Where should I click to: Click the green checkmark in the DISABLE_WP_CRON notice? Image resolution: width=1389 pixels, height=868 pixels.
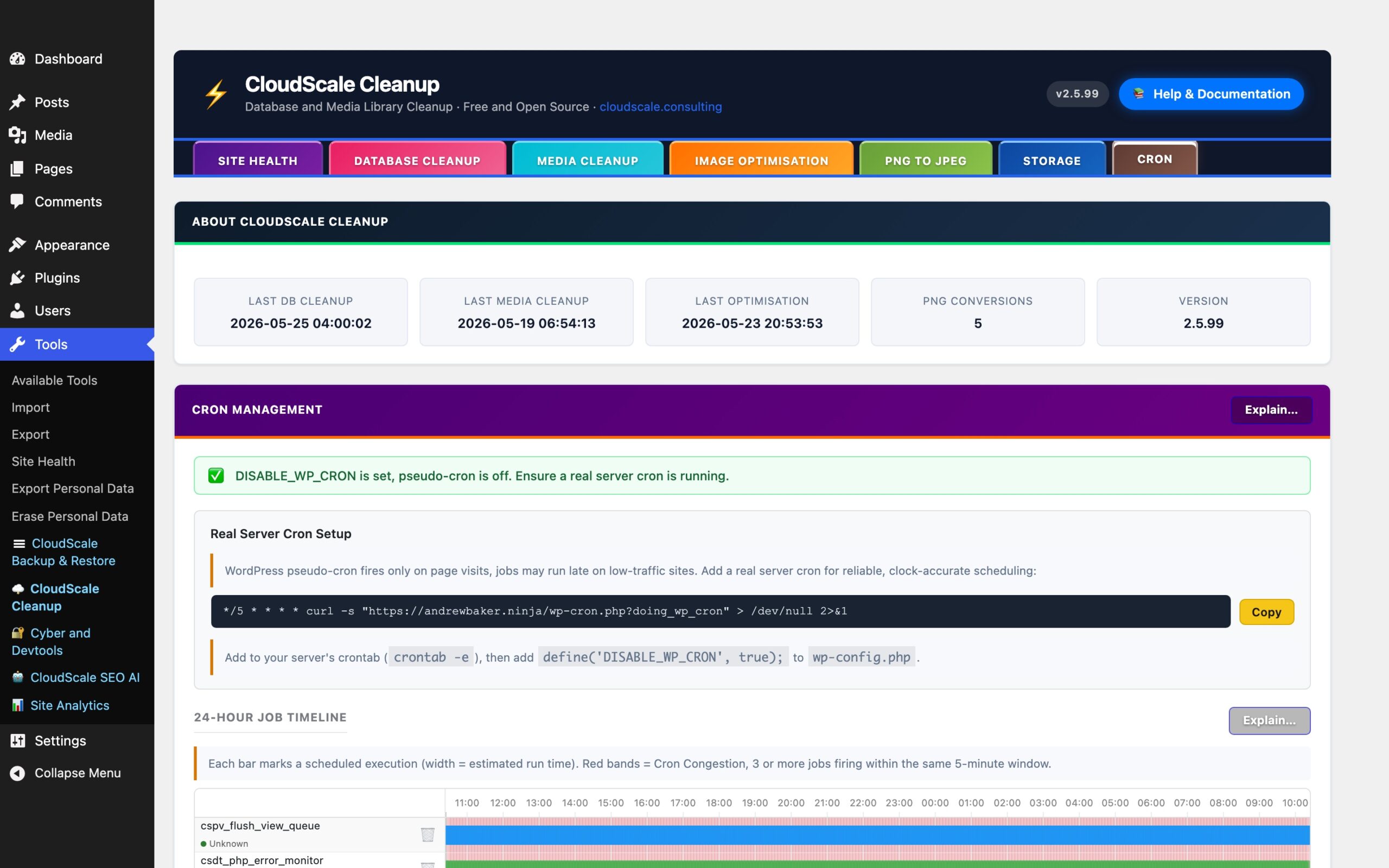(216, 475)
